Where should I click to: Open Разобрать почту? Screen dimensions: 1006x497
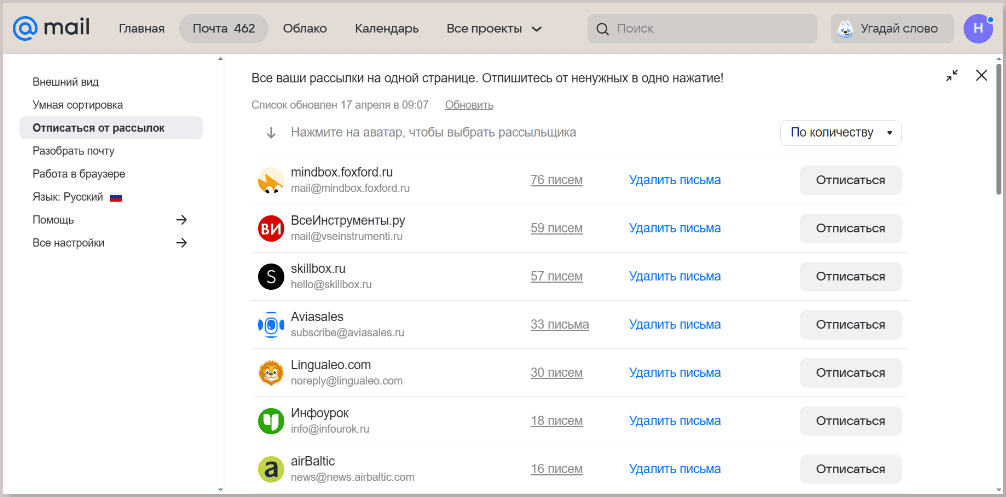73,151
